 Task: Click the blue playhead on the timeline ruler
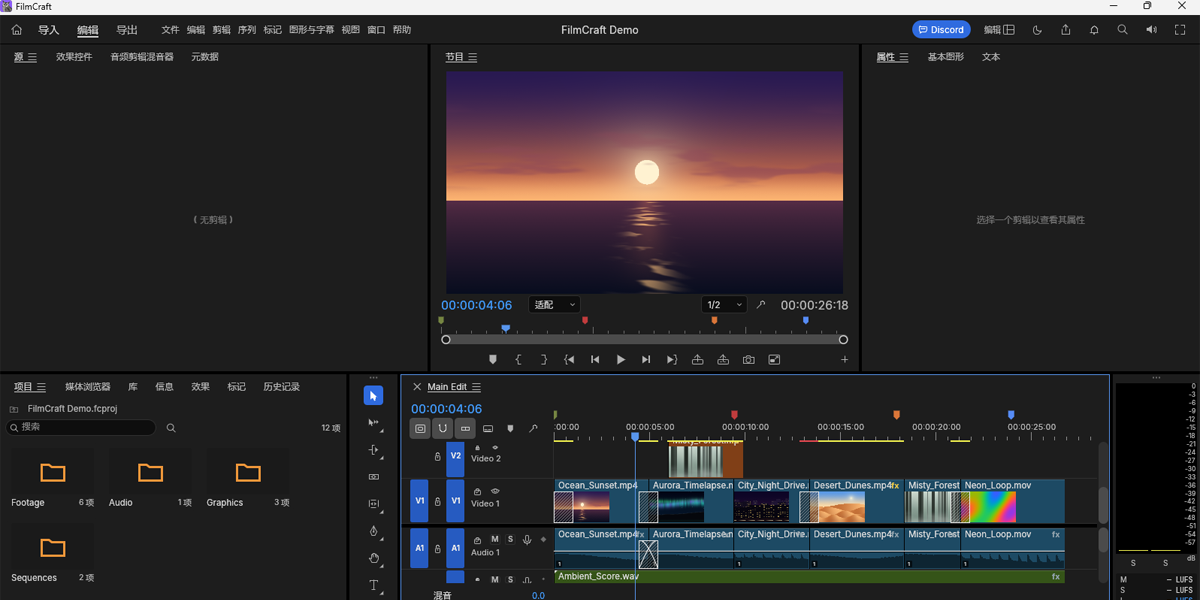(635, 436)
